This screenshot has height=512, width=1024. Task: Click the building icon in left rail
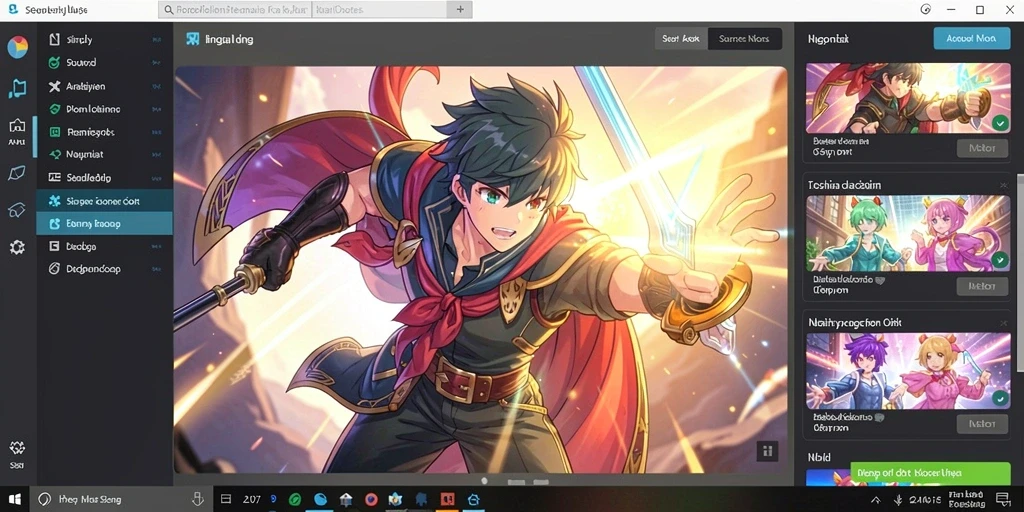click(17, 125)
